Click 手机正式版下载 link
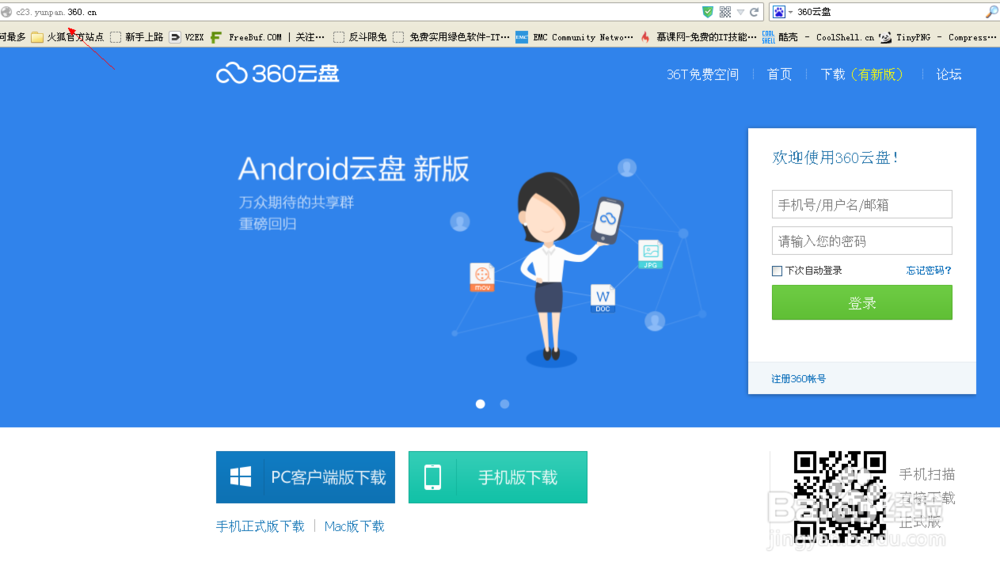This screenshot has height=573, width=1000. [260, 526]
